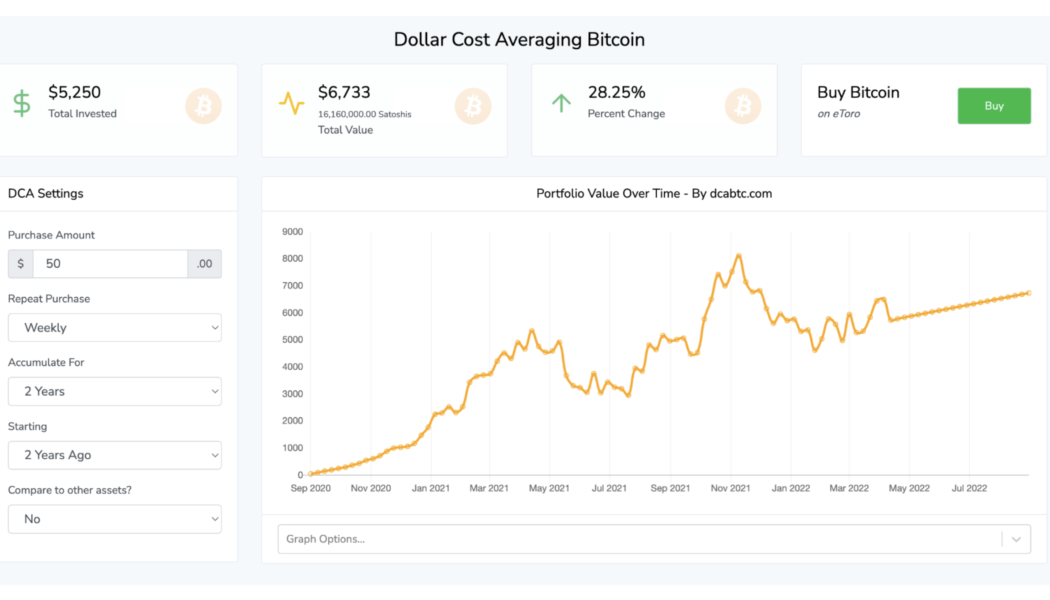
Task: Select the Bitcoin icon beside Total Invested
Action: click(x=203, y=105)
